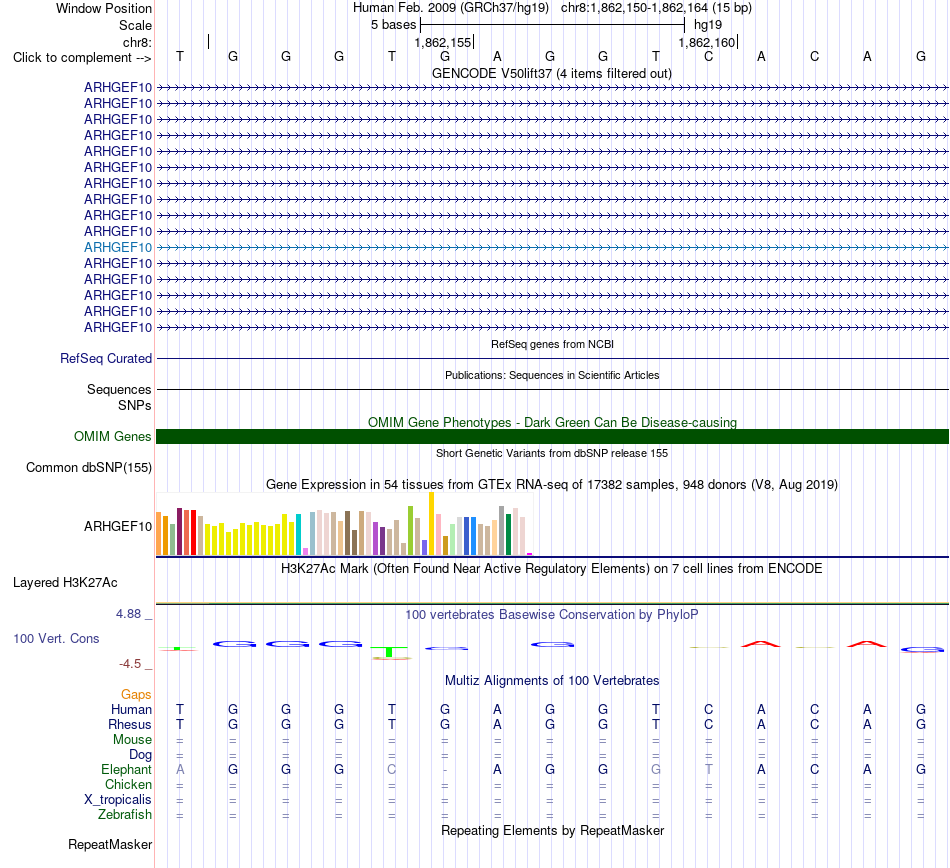This screenshot has width=950, height=868.
Task: Select the light-blue highlighted ARHGEF10 transcript label
Action: point(118,247)
